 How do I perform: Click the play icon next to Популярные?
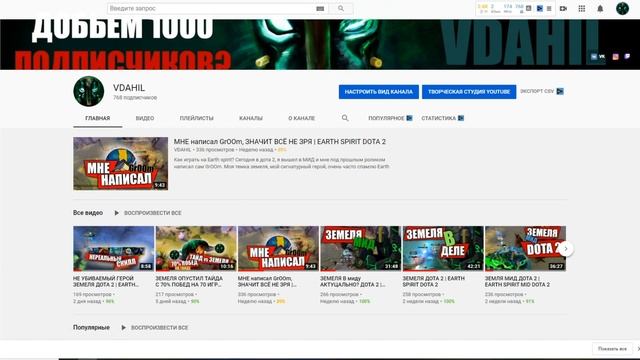(x=123, y=327)
